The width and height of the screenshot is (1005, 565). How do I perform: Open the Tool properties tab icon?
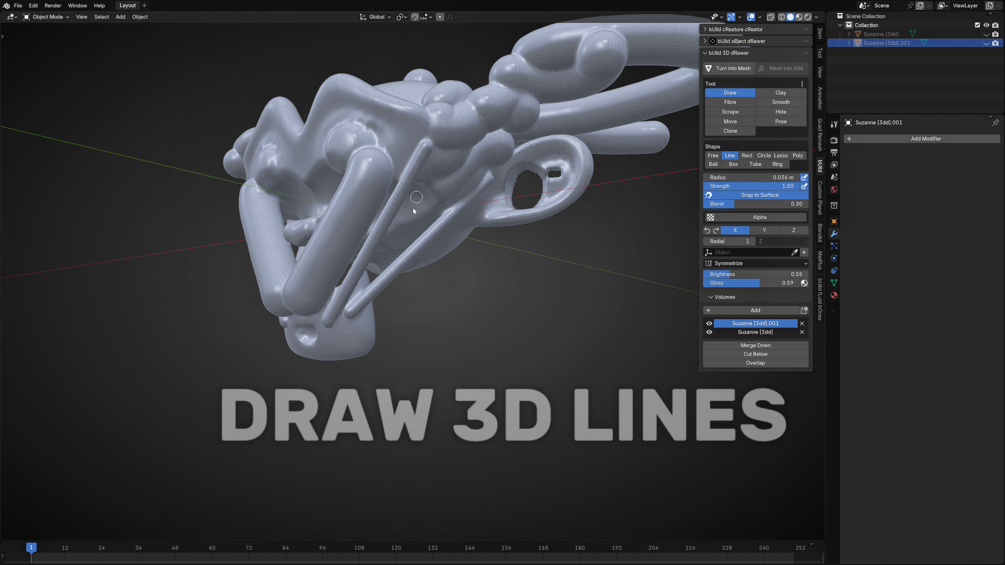(834, 124)
